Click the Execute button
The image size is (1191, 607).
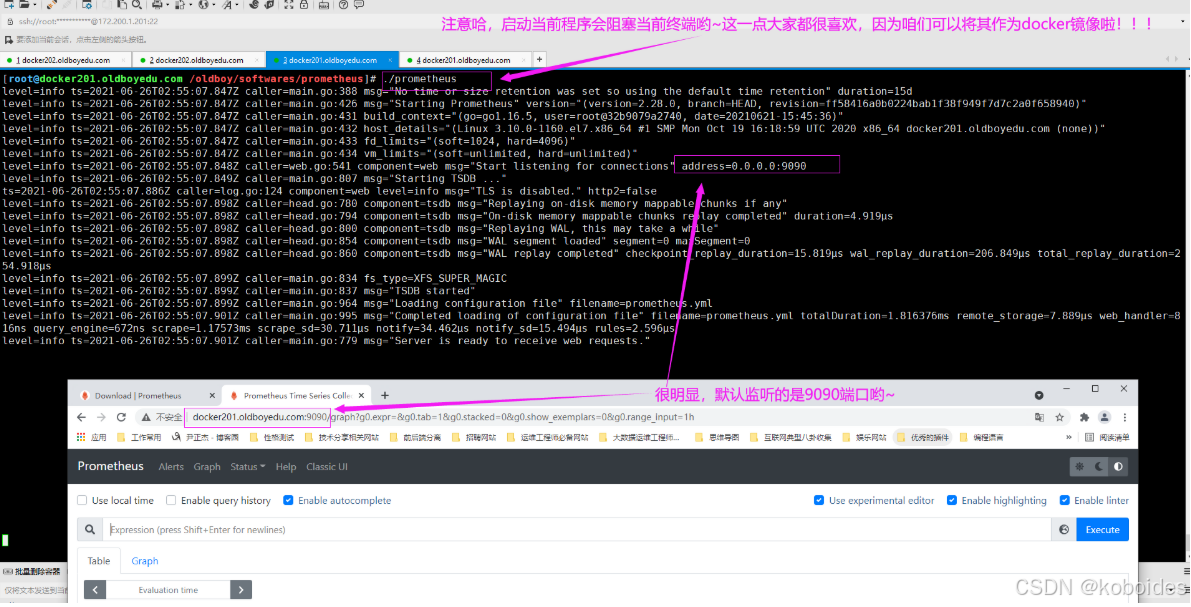pos(1102,530)
